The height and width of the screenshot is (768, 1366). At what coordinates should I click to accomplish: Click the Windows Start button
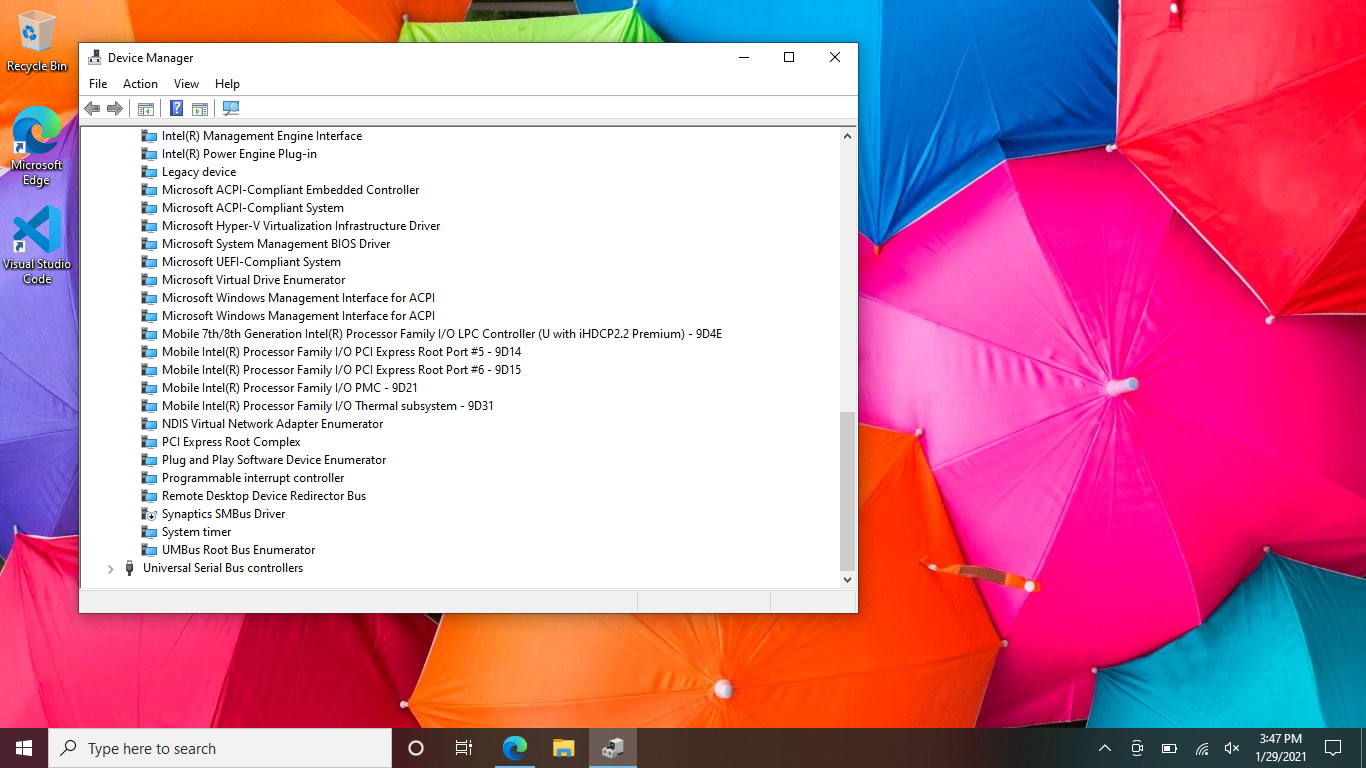(24, 748)
